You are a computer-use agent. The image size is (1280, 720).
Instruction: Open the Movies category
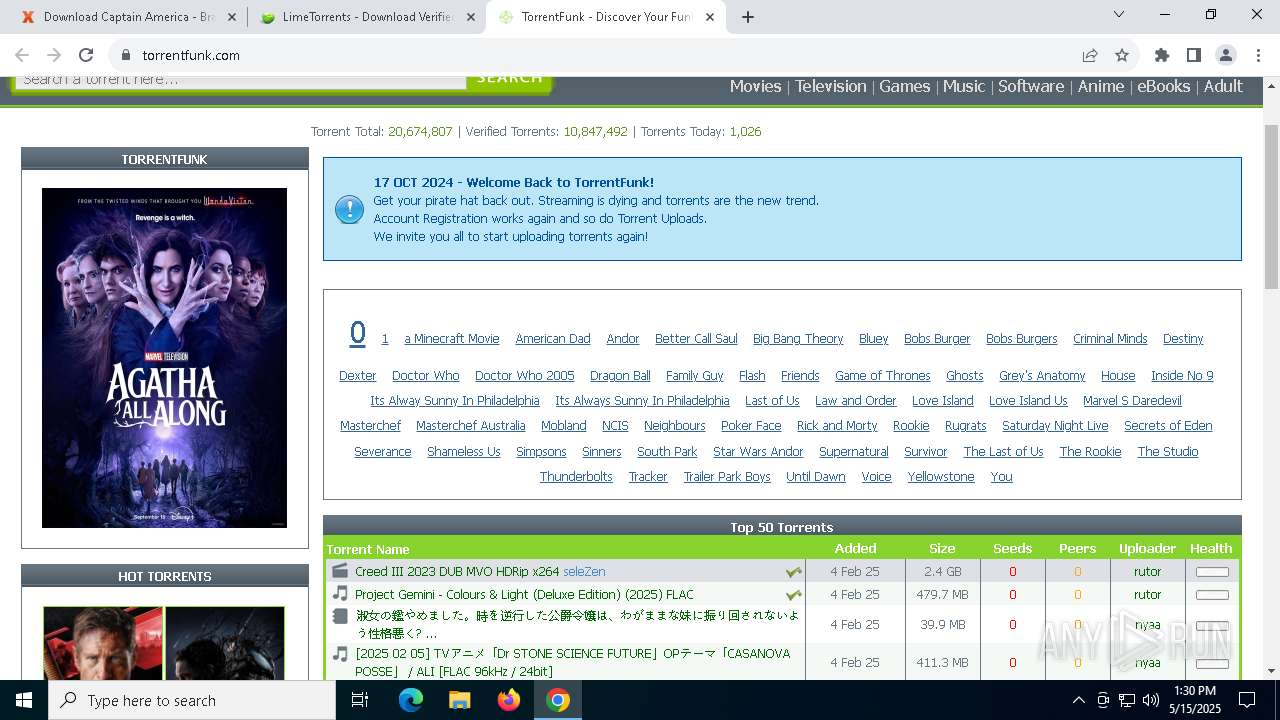[755, 86]
